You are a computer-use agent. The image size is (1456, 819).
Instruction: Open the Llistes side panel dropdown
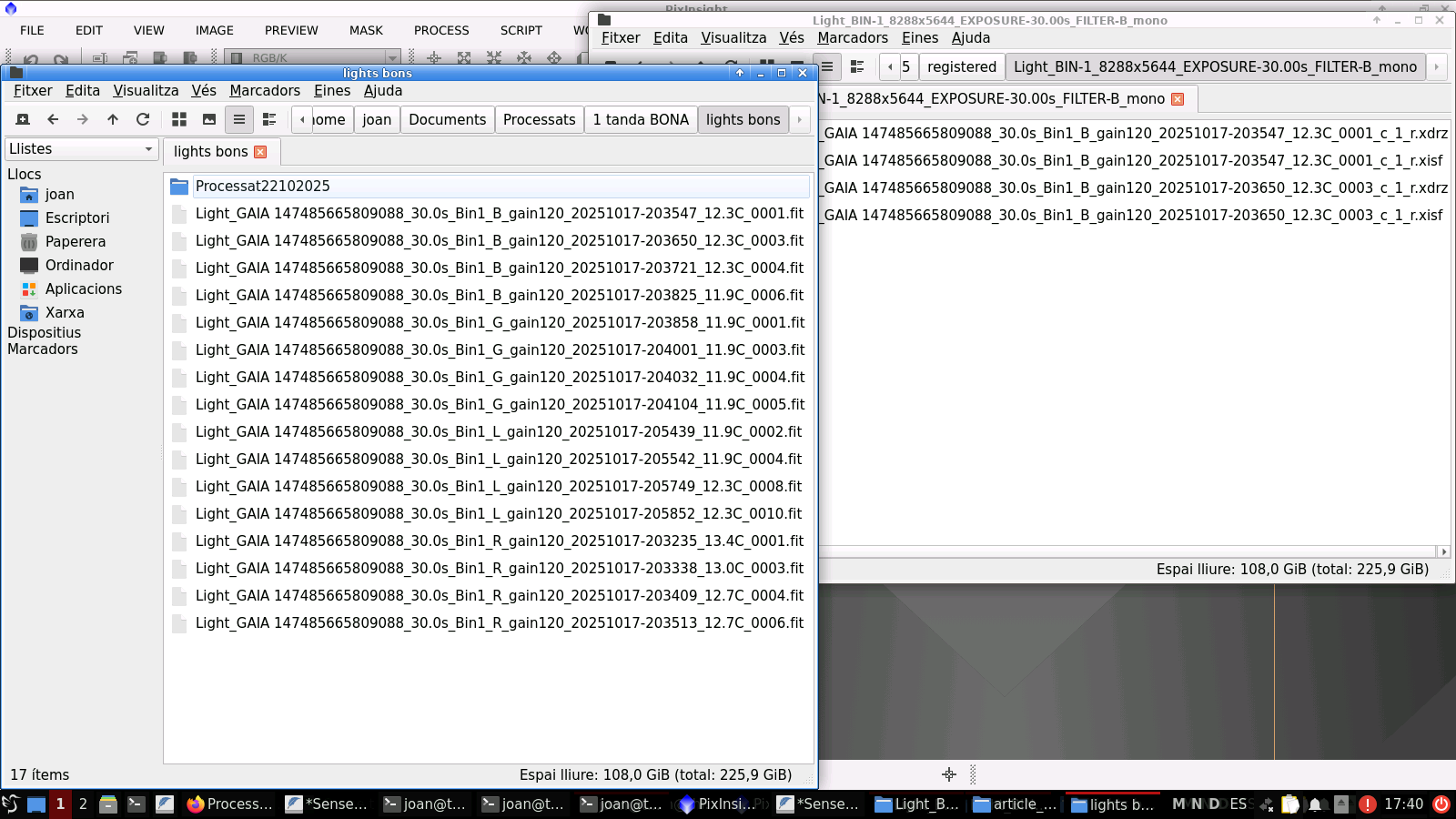(x=81, y=149)
